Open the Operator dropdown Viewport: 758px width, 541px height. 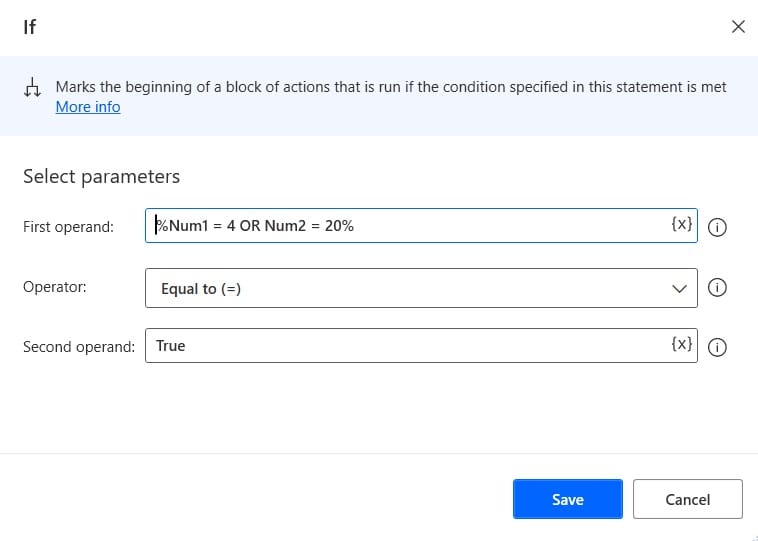(421, 288)
